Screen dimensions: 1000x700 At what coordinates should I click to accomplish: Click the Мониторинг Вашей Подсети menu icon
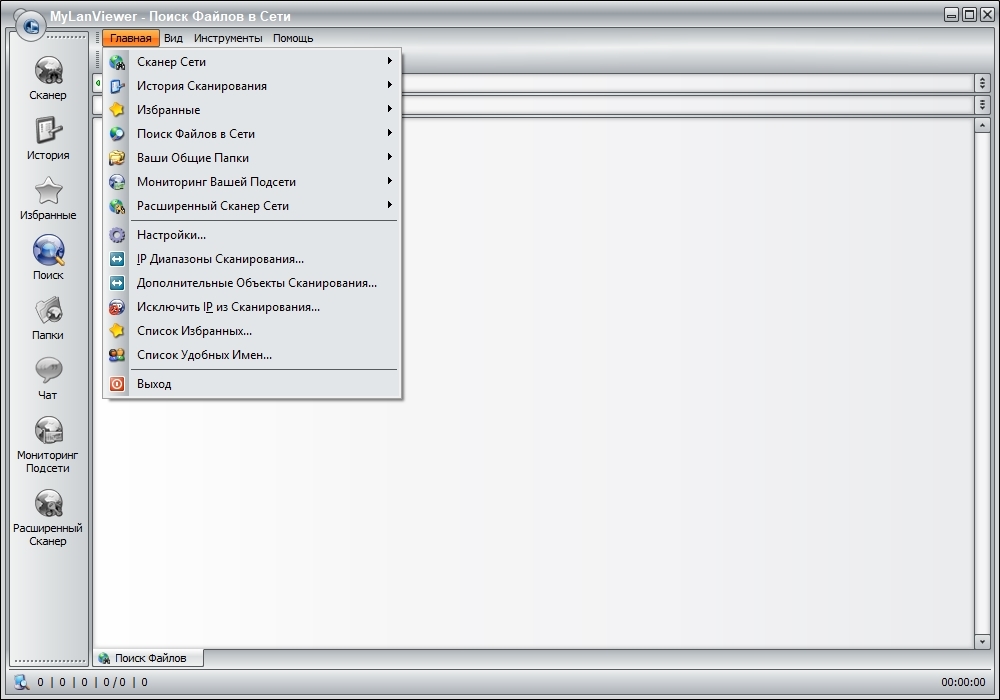tap(117, 182)
